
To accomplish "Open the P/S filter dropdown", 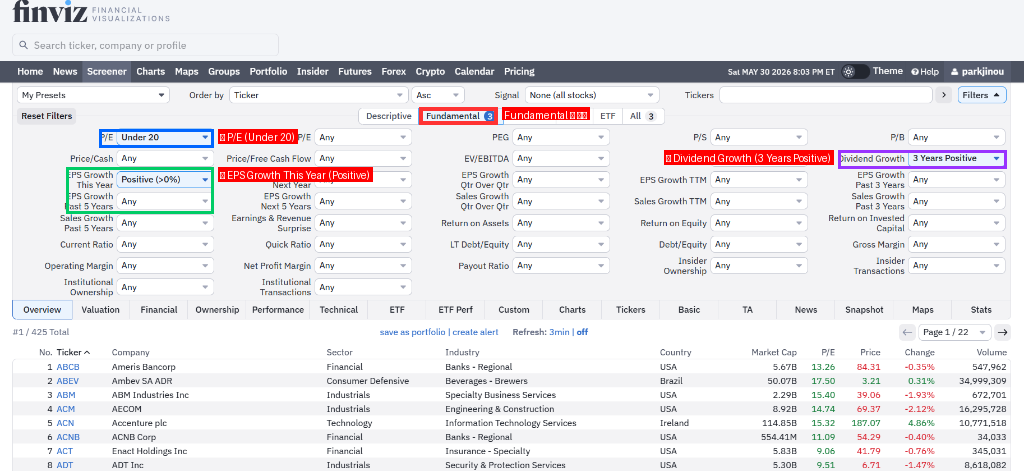I will tap(759, 137).
